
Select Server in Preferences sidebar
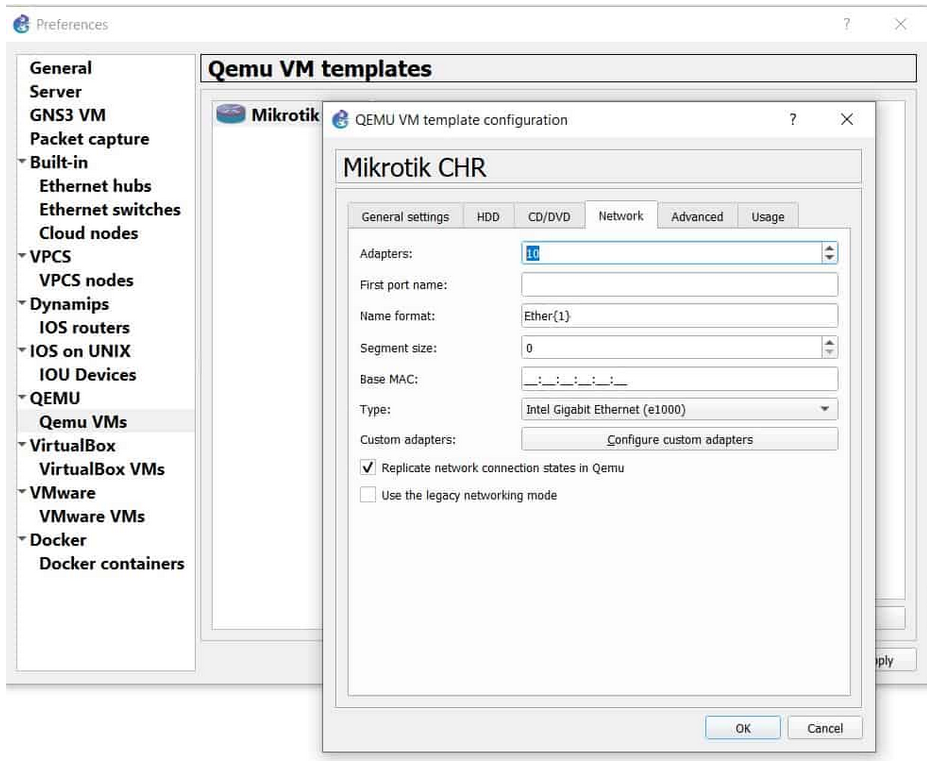[56, 92]
